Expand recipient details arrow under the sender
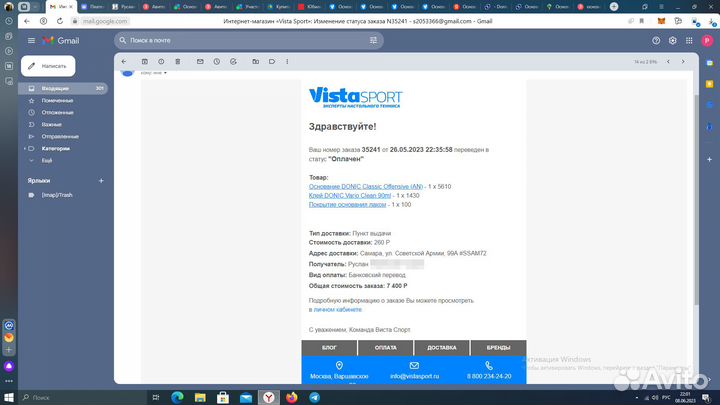This screenshot has height=405, width=720. click(165, 73)
